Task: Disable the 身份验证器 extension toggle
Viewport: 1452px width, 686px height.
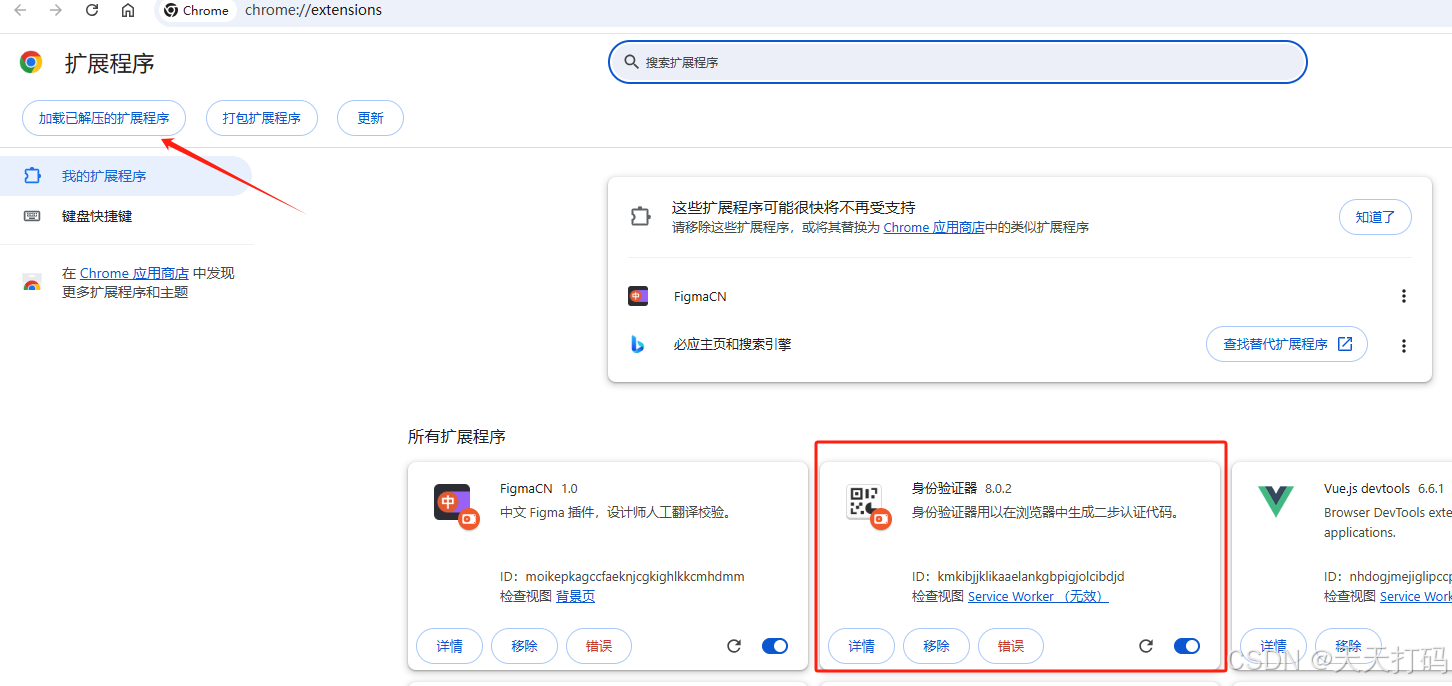Action: tap(1187, 646)
